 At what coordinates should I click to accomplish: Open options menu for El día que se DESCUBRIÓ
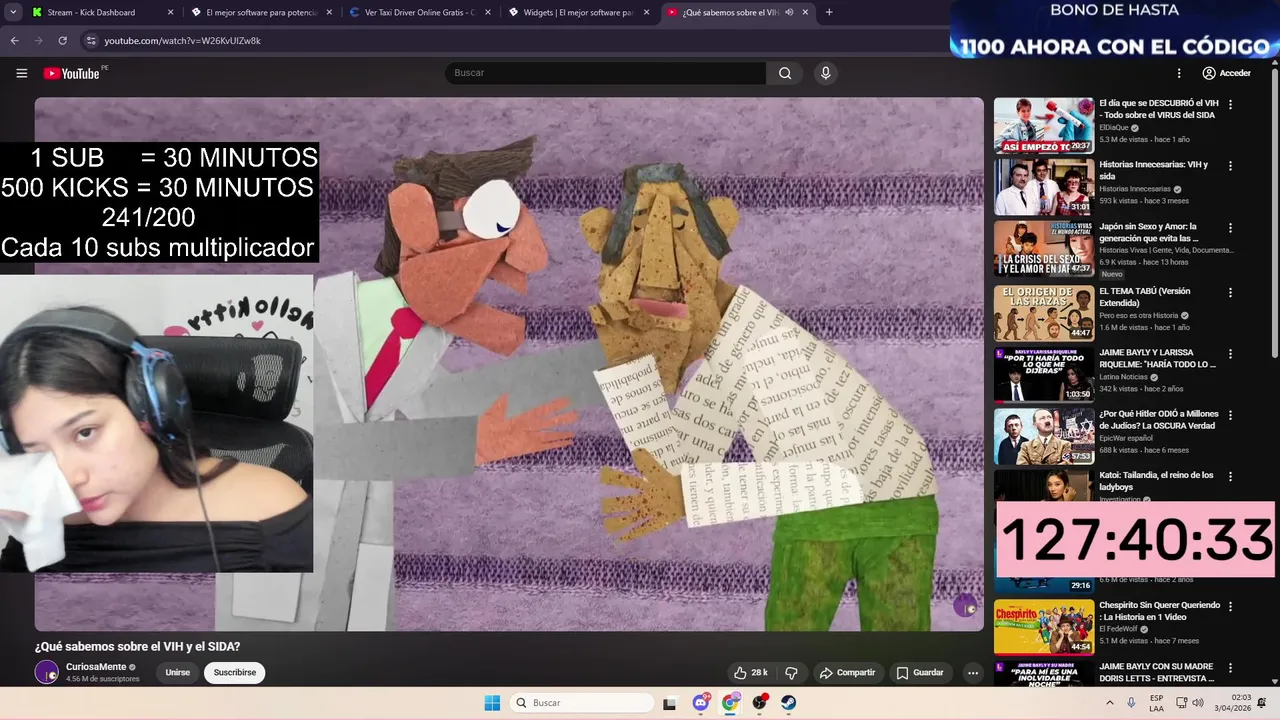(1231, 104)
